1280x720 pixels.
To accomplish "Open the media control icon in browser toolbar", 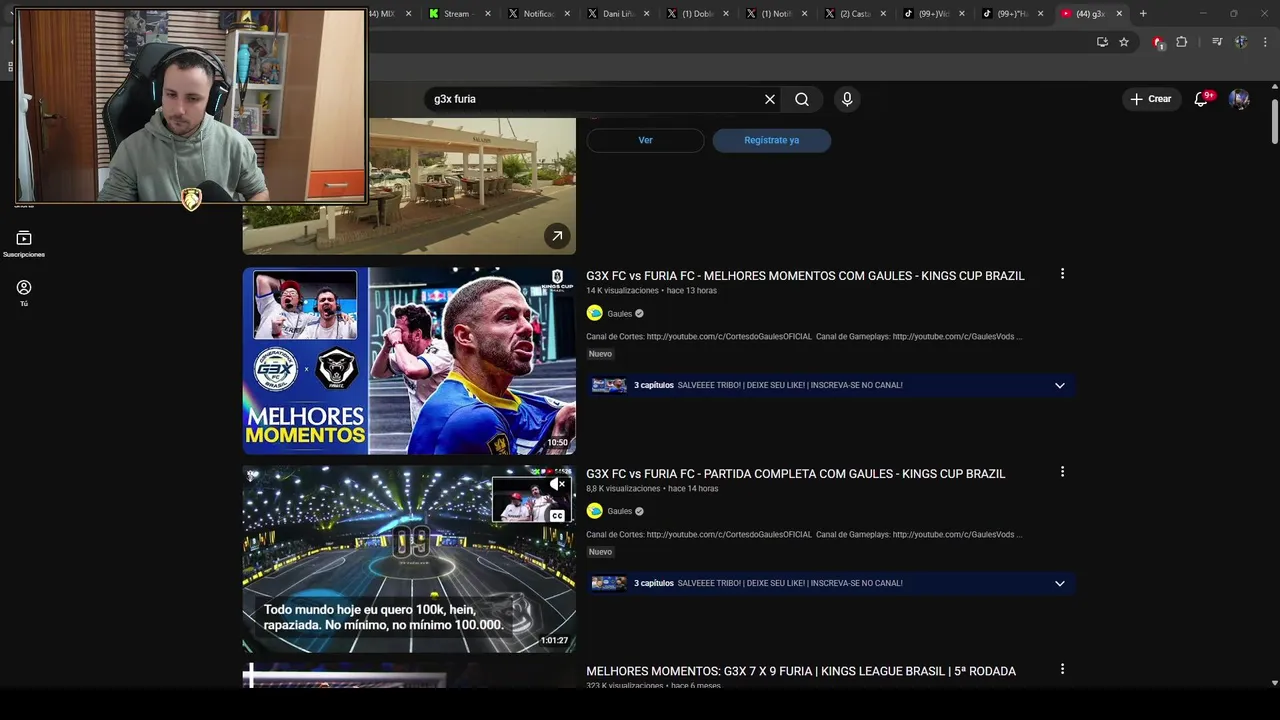I will click(1217, 42).
